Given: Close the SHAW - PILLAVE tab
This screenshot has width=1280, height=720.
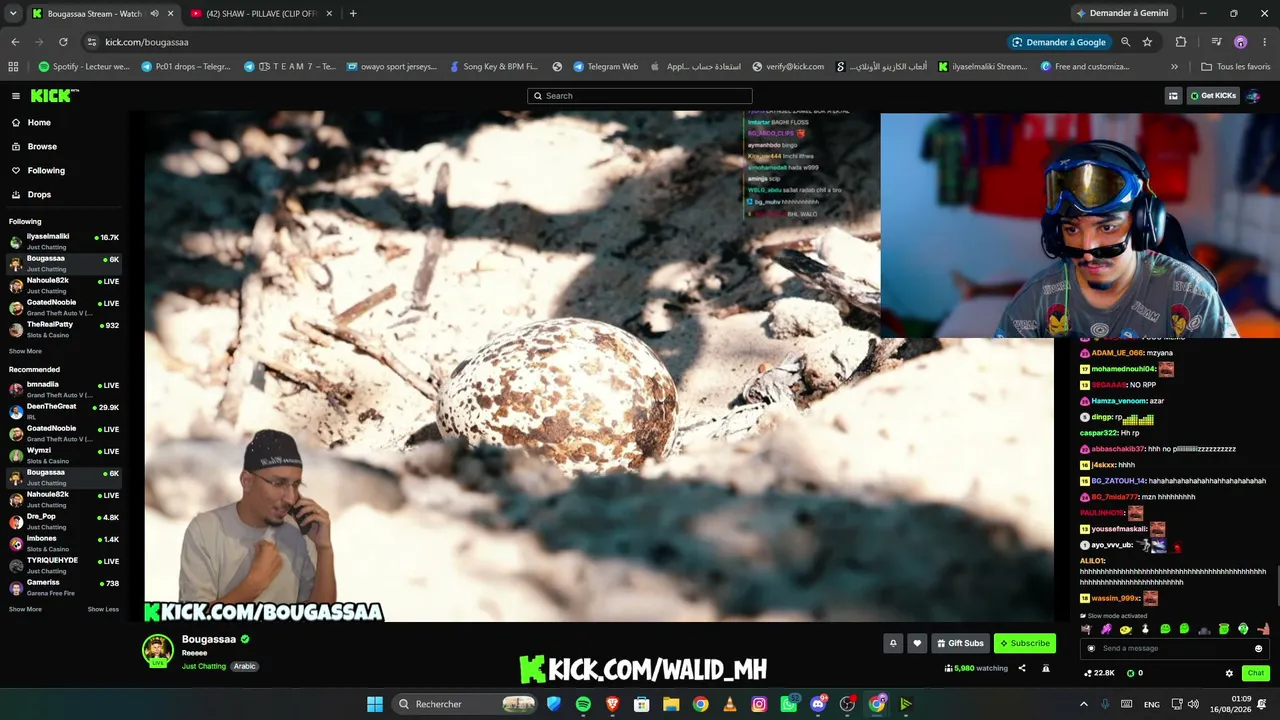Looking at the screenshot, I should pyautogui.click(x=329, y=14).
